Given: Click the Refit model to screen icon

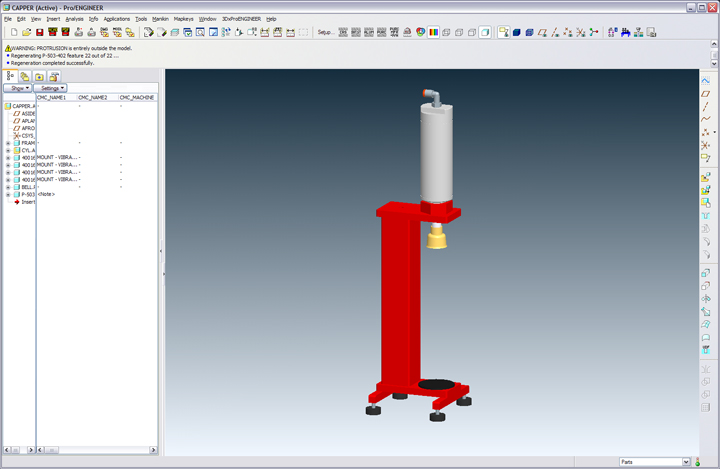Looking at the screenshot, I should click(x=200, y=32).
